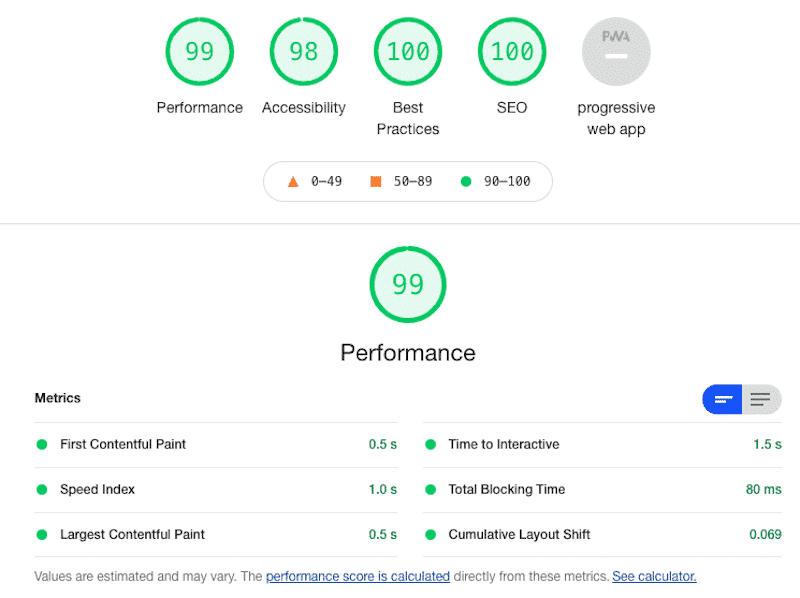This screenshot has height=598, width=800.
Task: Toggle the green indicator beside Cumulative Layout Shift
Action: [x=430, y=534]
